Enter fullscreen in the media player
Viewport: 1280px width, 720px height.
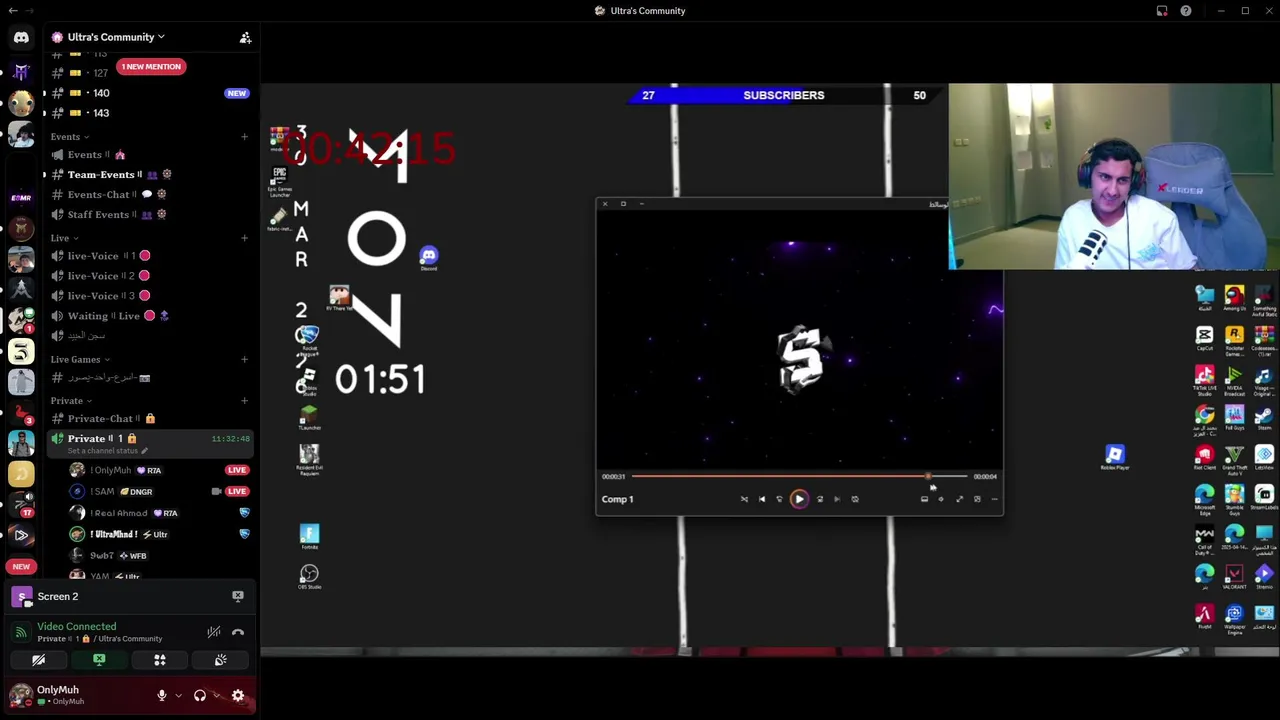960,499
